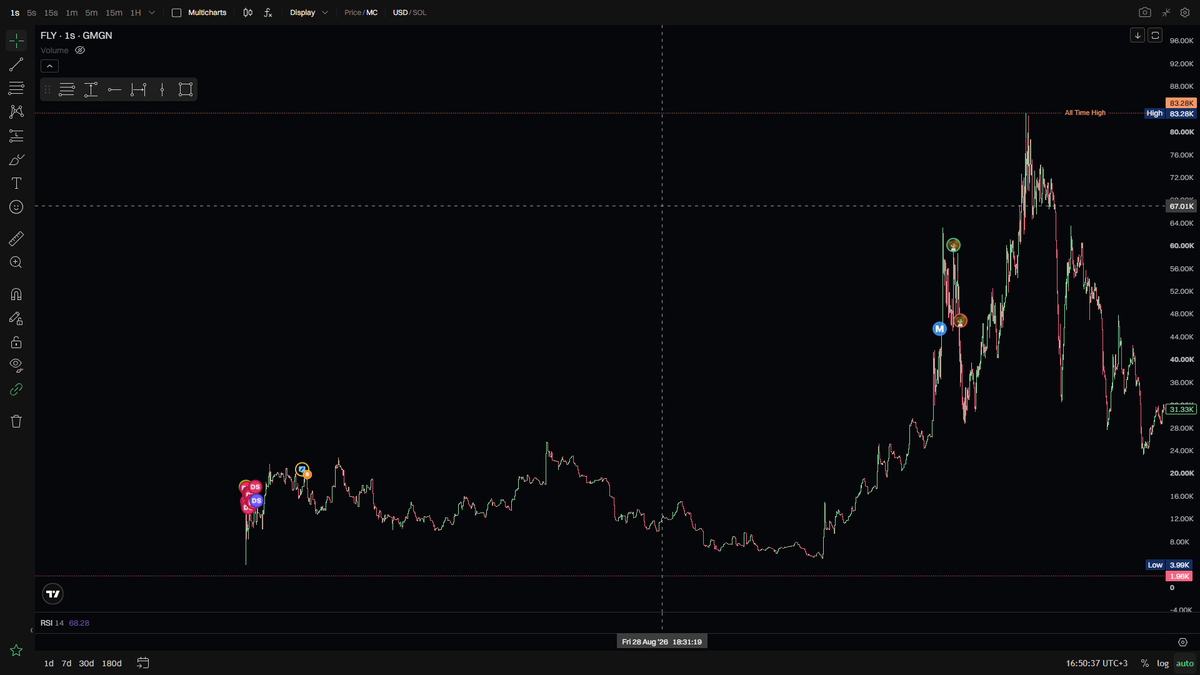Viewport: 1200px width, 675px height.
Task: Choose the price range tool in floating toolbar
Action: (x=90, y=90)
